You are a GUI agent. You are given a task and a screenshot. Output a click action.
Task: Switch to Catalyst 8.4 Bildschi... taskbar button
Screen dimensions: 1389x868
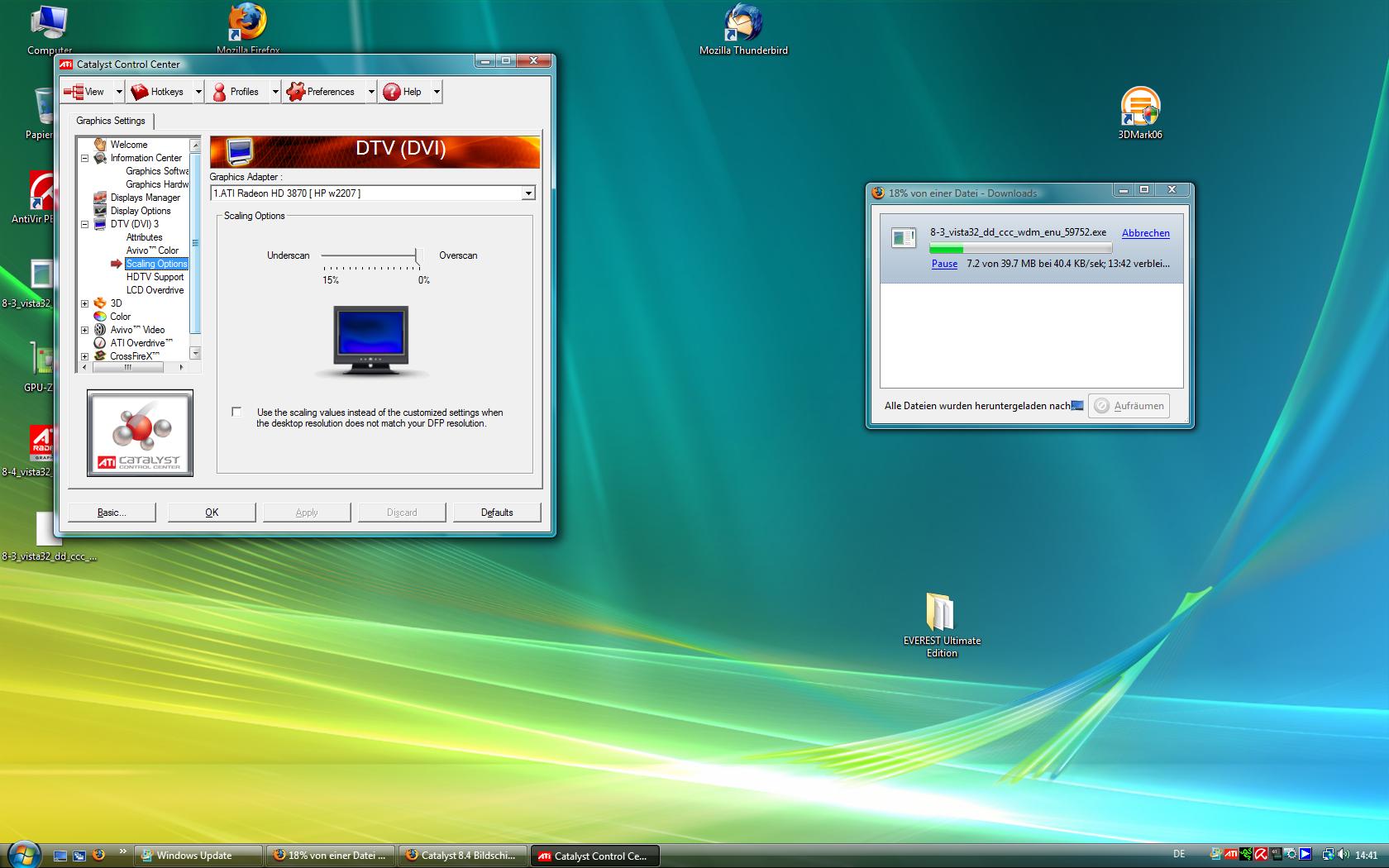pos(463,856)
